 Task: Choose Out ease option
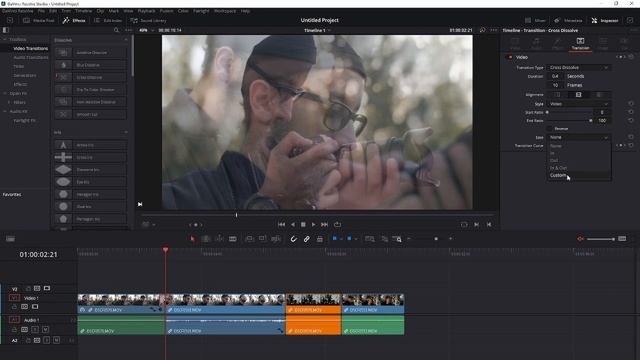579,160
